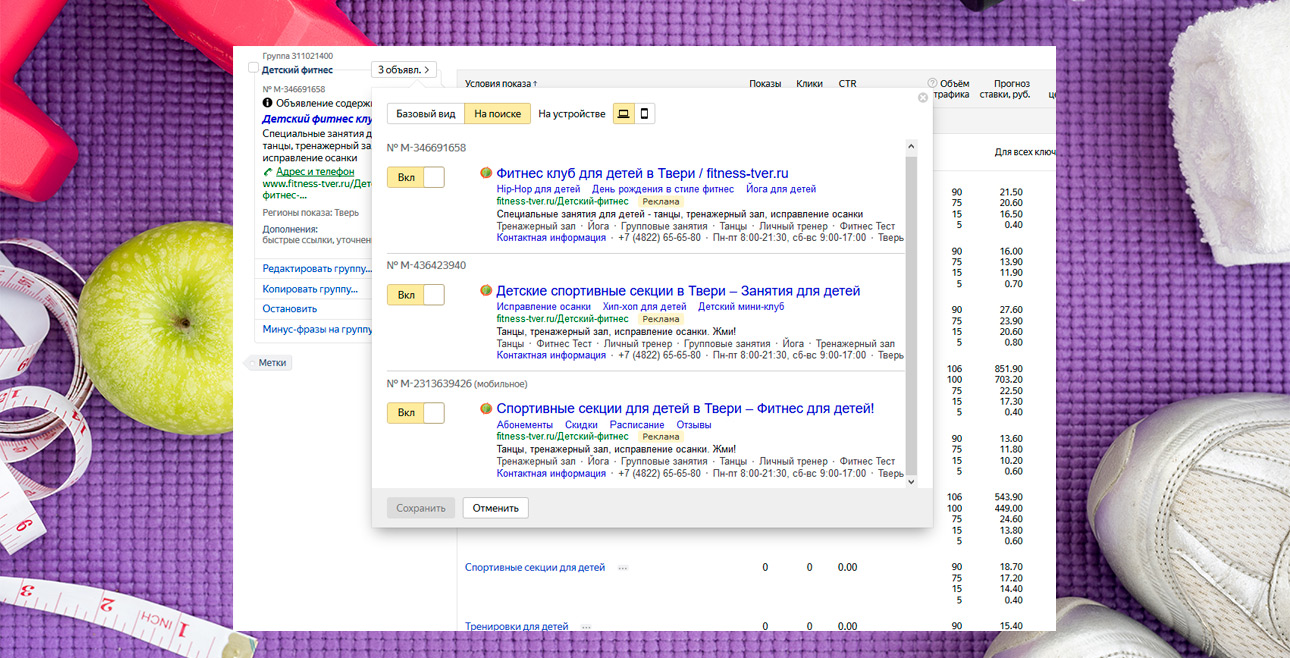
Task: Sort by Условия показа column header
Action: click(x=501, y=84)
